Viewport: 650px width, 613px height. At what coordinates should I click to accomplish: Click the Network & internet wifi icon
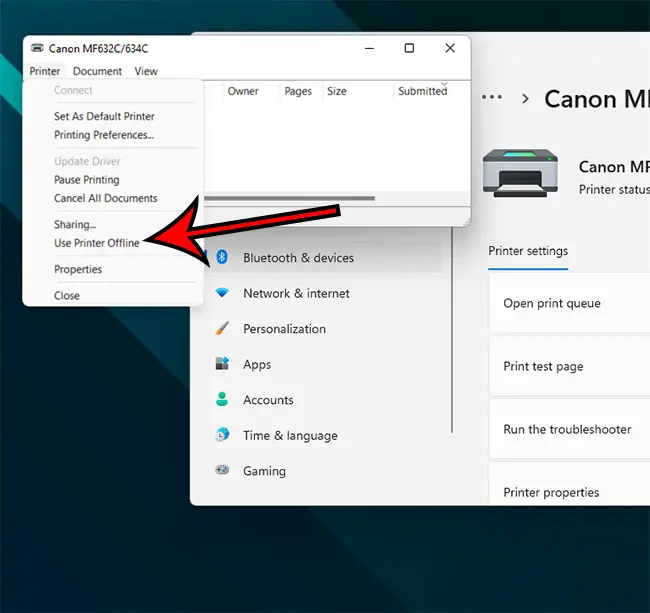(223, 293)
